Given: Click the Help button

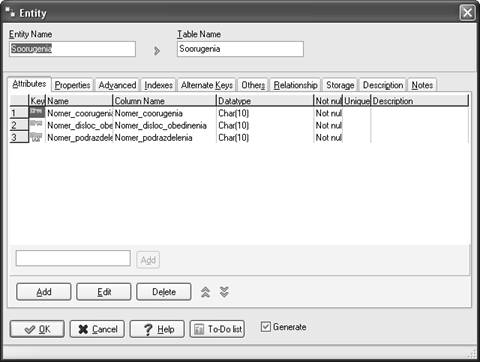Looking at the screenshot, I should [x=157, y=329].
